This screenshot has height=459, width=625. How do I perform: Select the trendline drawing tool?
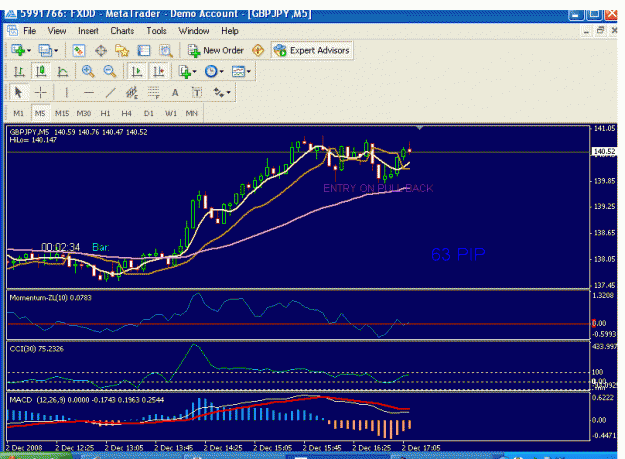click(x=110, y=93)
